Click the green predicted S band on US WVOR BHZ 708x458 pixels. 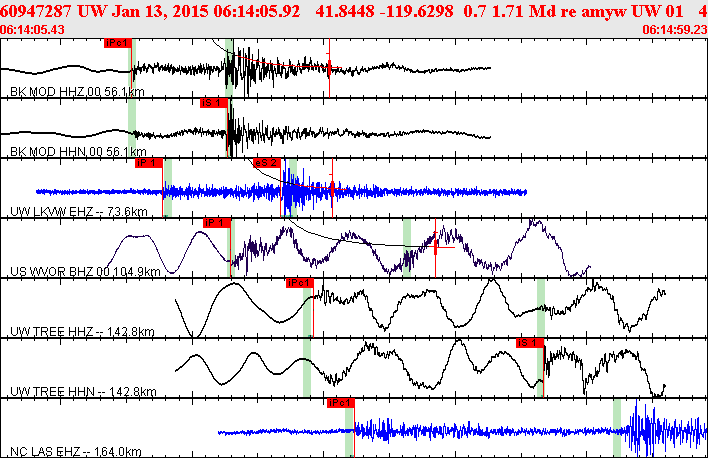407,248
